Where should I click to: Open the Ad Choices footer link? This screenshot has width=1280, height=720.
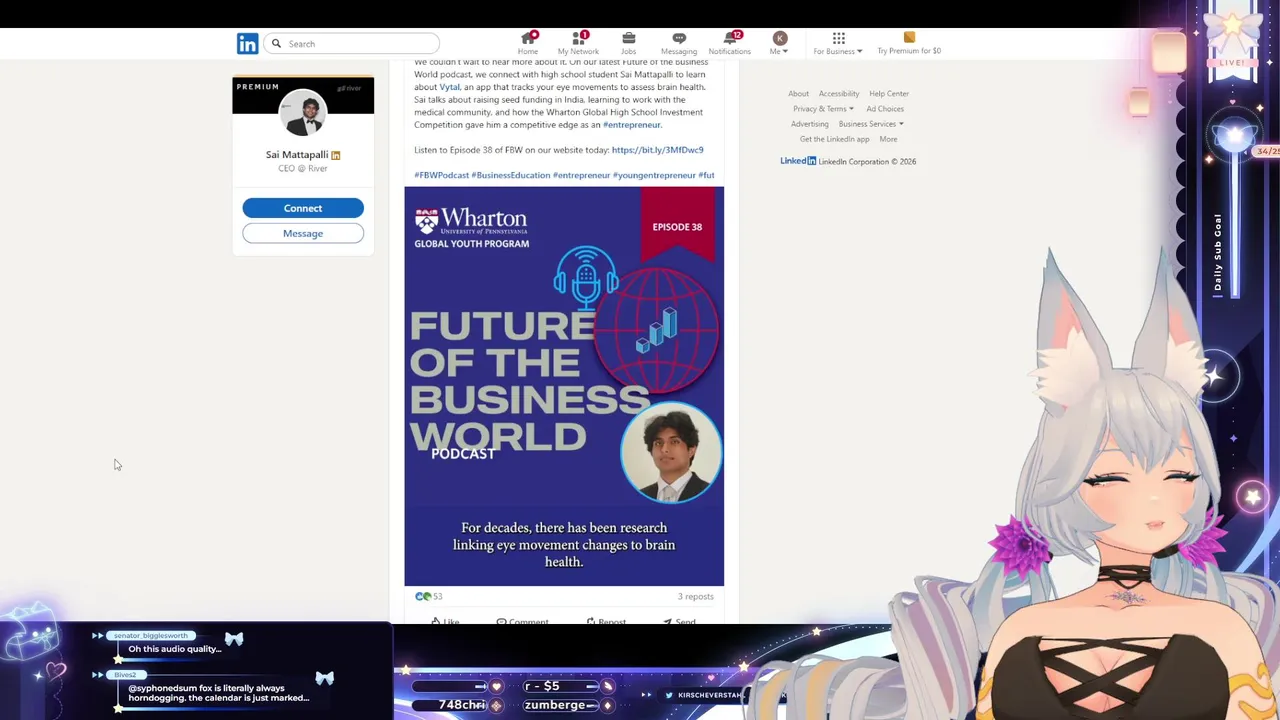coord(885,109)
